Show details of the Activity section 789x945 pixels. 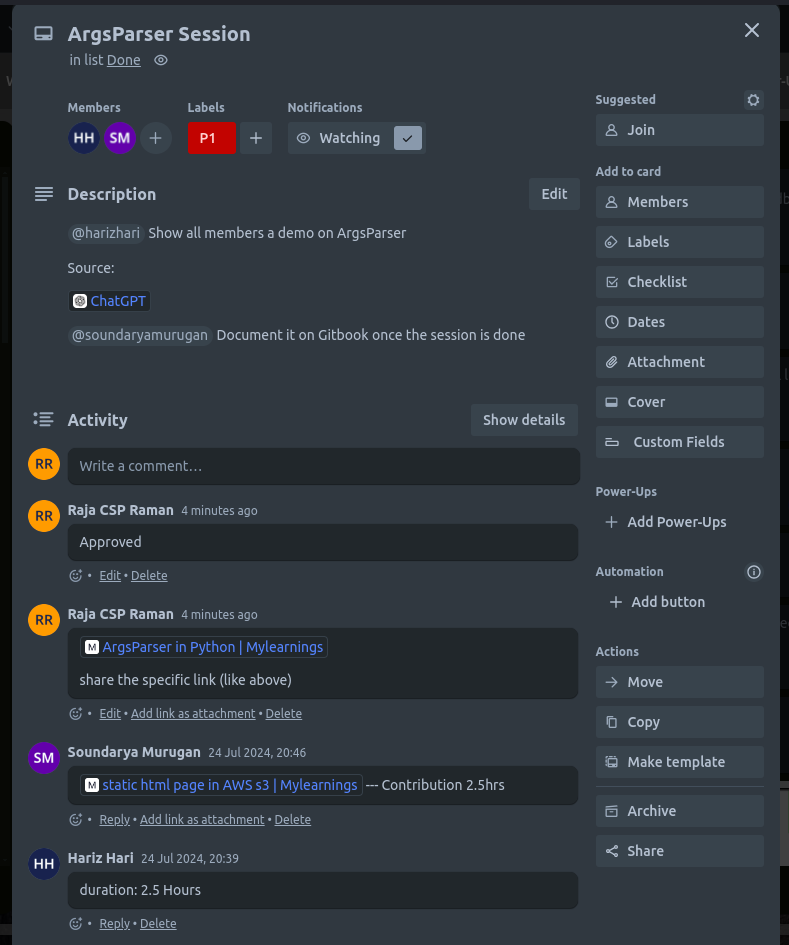[524, 420]
